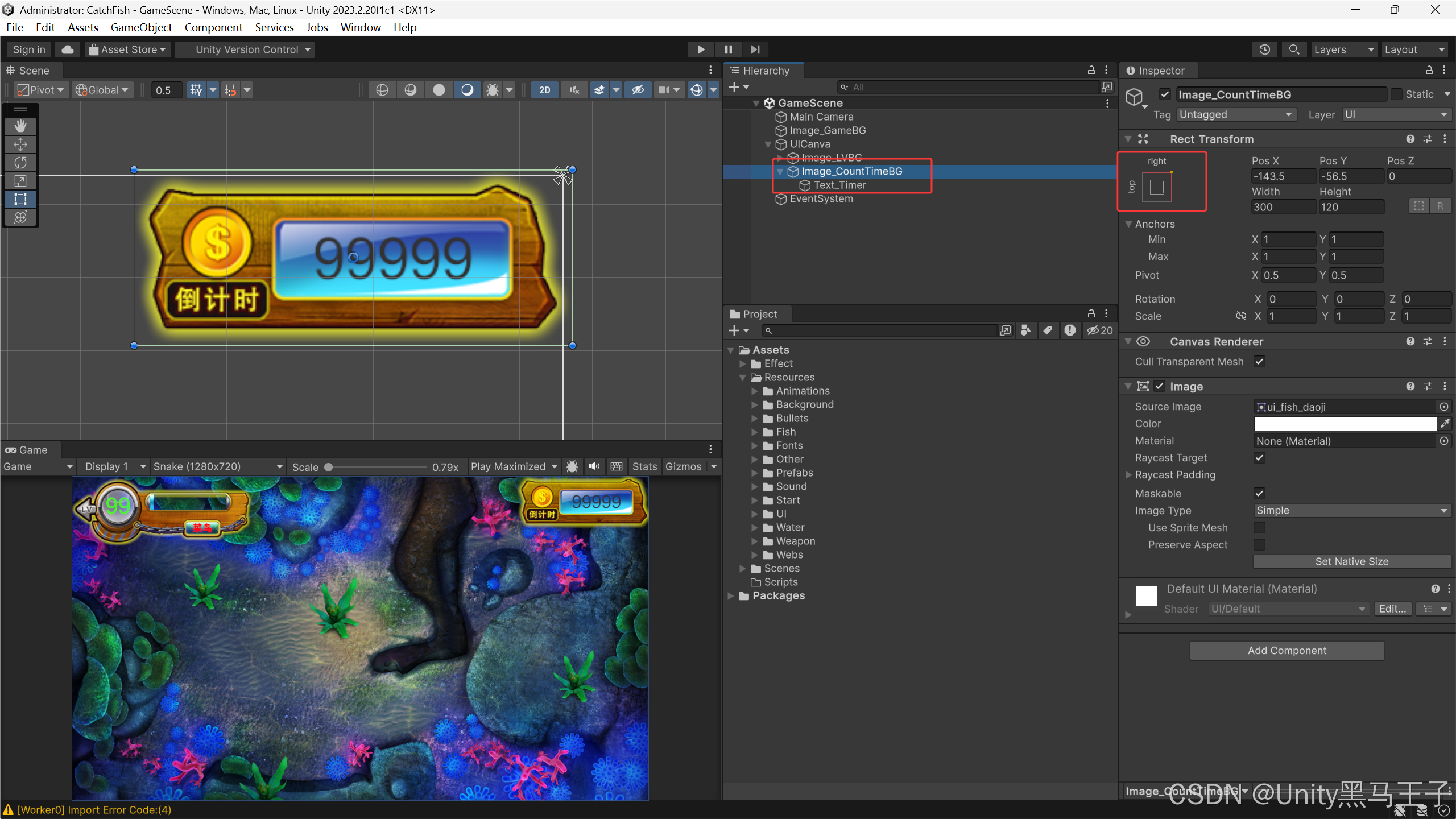
Task: Select Text_Timer in the Hierarchy
Action: coord(839,185)
